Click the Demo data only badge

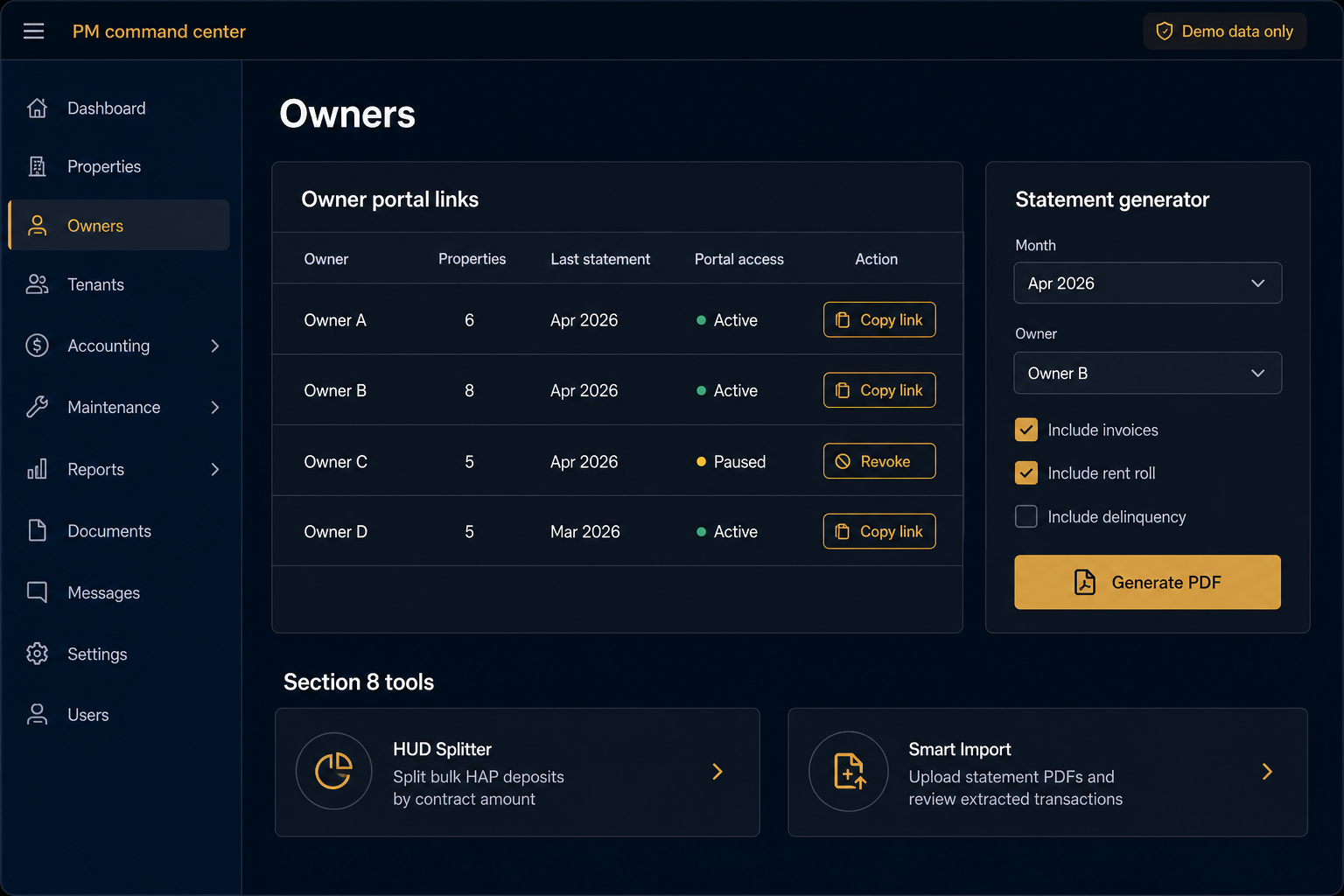point(1225,31)
